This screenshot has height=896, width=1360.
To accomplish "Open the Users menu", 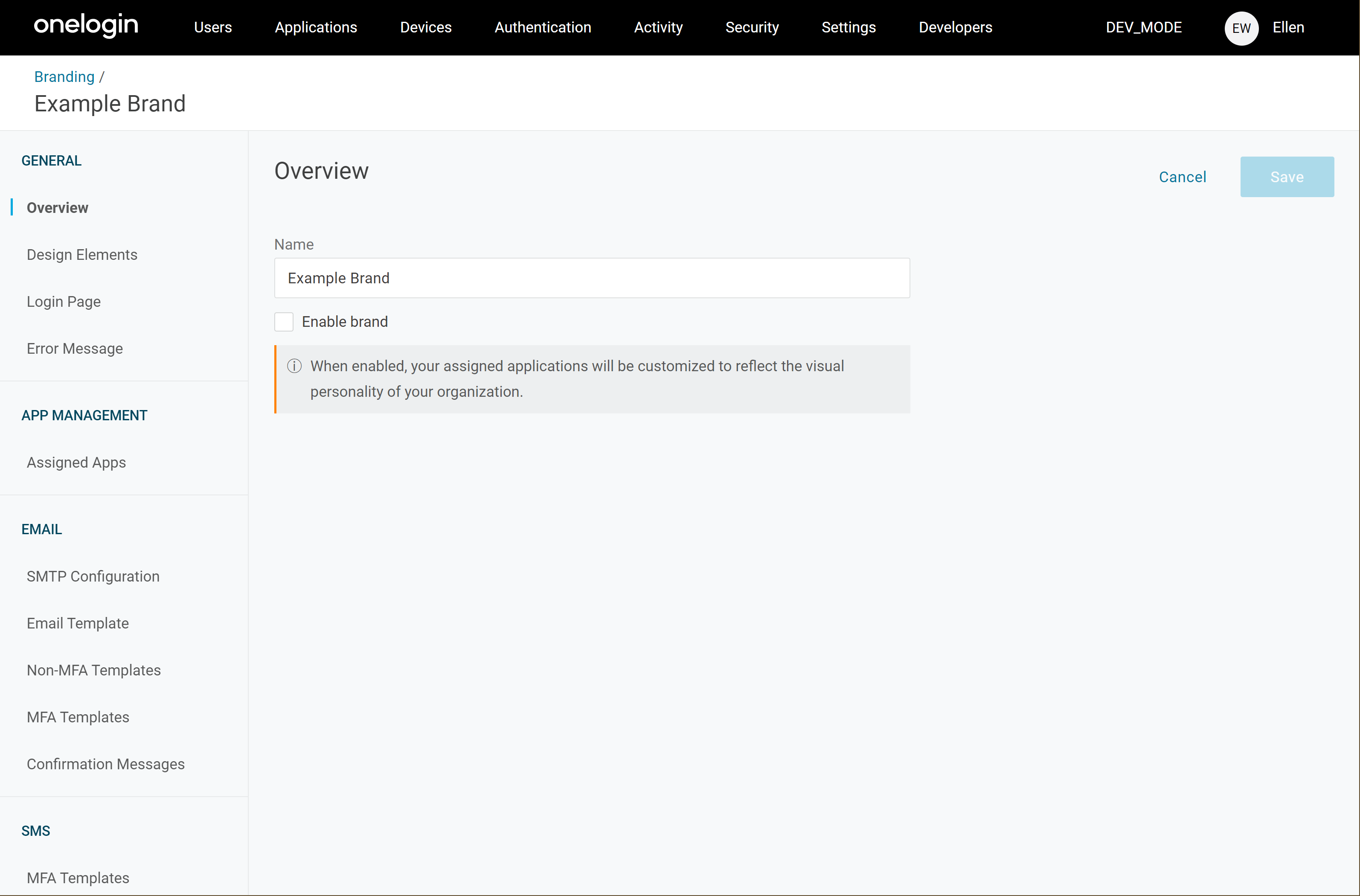I will [x=212, y=27].
